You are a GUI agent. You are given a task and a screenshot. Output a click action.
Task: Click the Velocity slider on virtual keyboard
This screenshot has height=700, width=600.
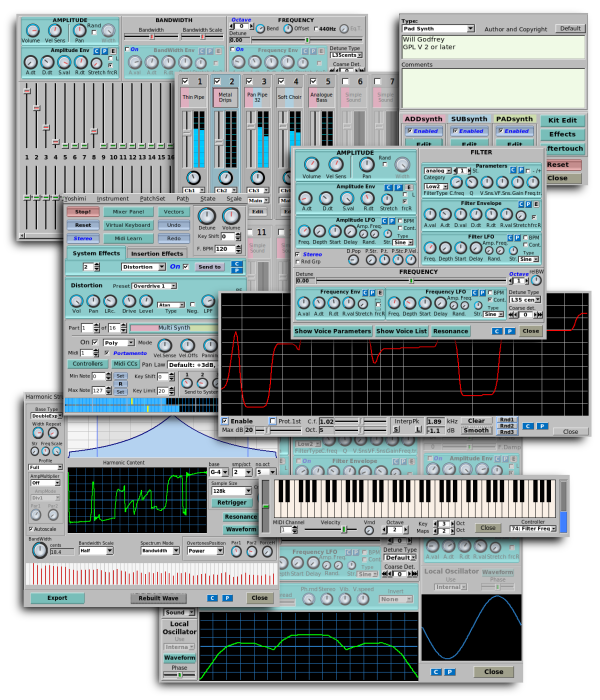coord(331,529)
